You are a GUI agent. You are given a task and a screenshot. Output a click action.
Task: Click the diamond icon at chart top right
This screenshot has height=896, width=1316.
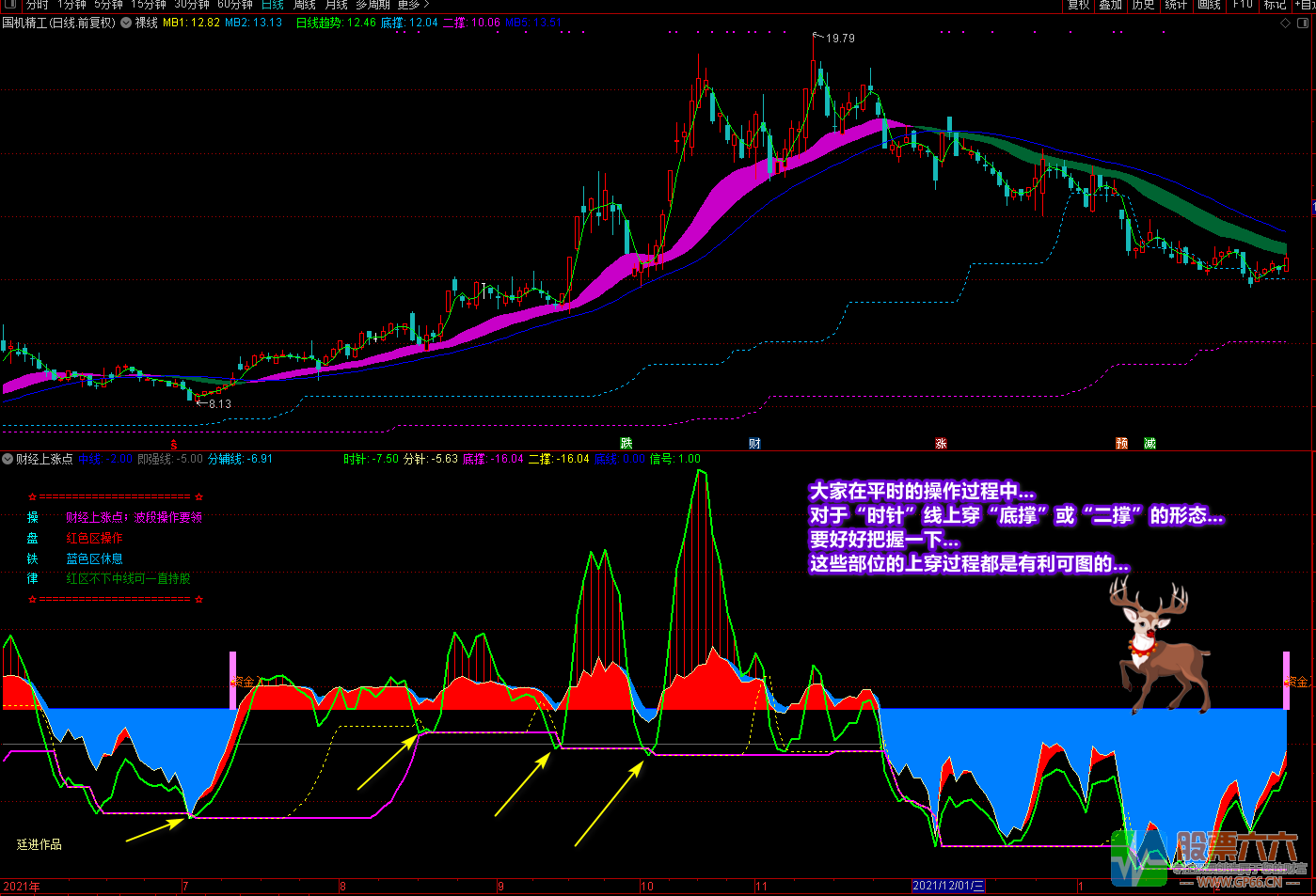pyautogui.click(x=1286, y=24)
